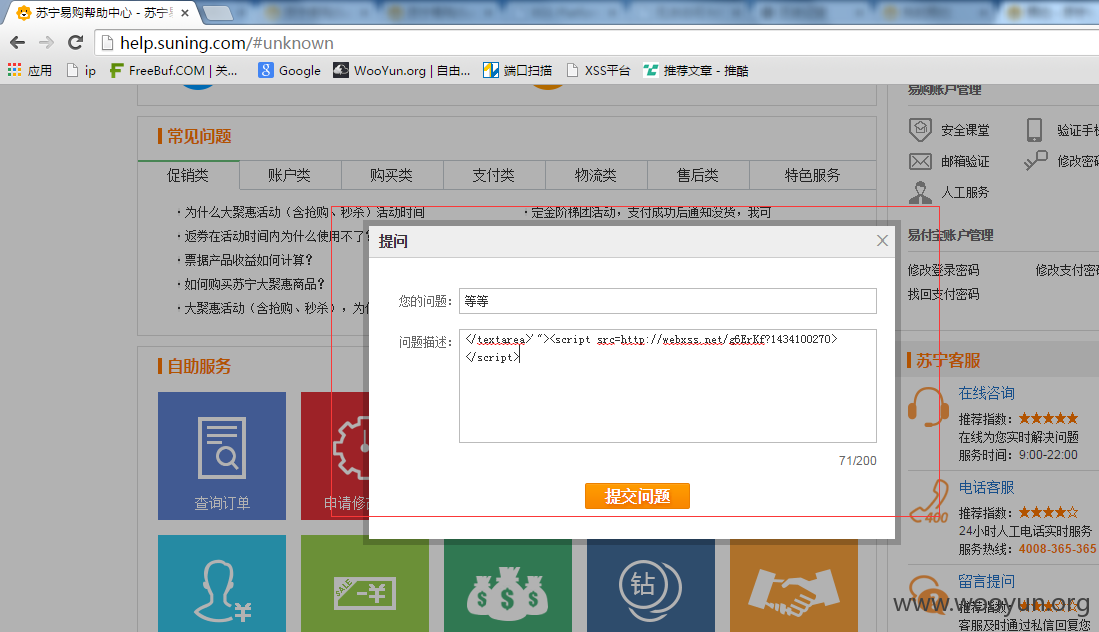Viewport: 1099px width, 632px height.
Task: Open the 端口扫描 bookmark
Action: 517,70
